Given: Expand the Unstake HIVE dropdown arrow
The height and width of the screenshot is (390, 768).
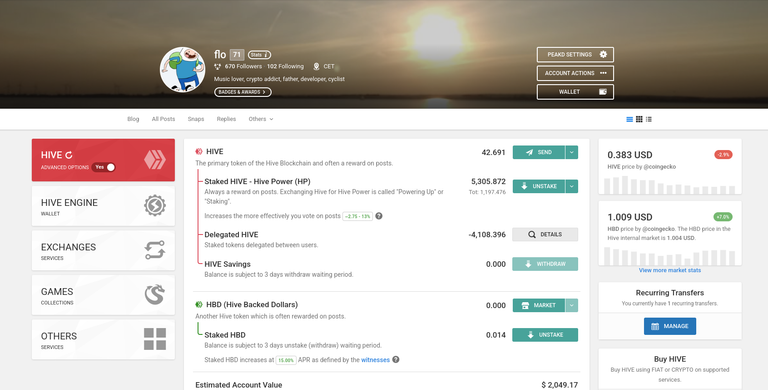Looking at the screenshot, I should pos(572,186).
